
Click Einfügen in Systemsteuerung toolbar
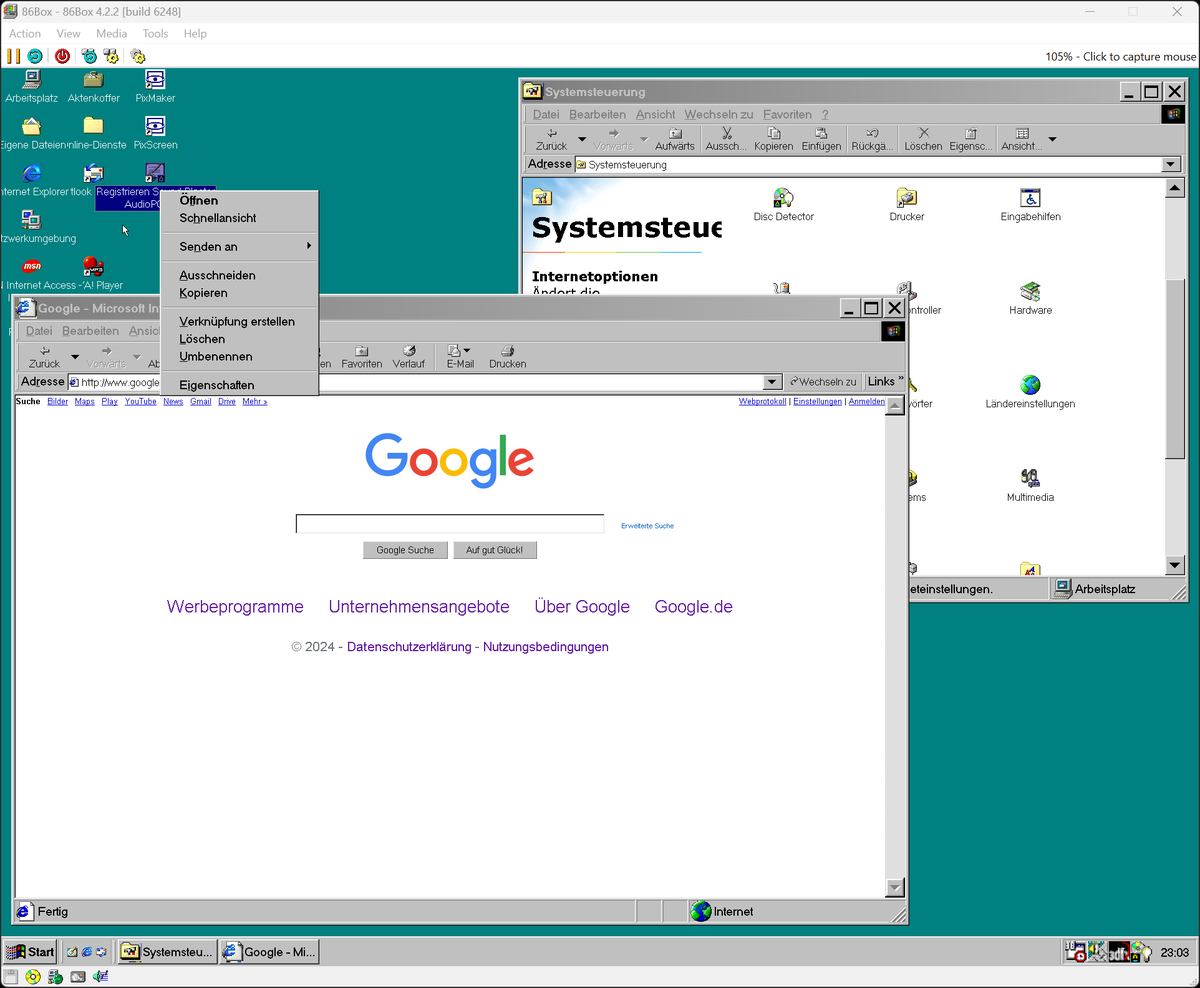(821, 139)
